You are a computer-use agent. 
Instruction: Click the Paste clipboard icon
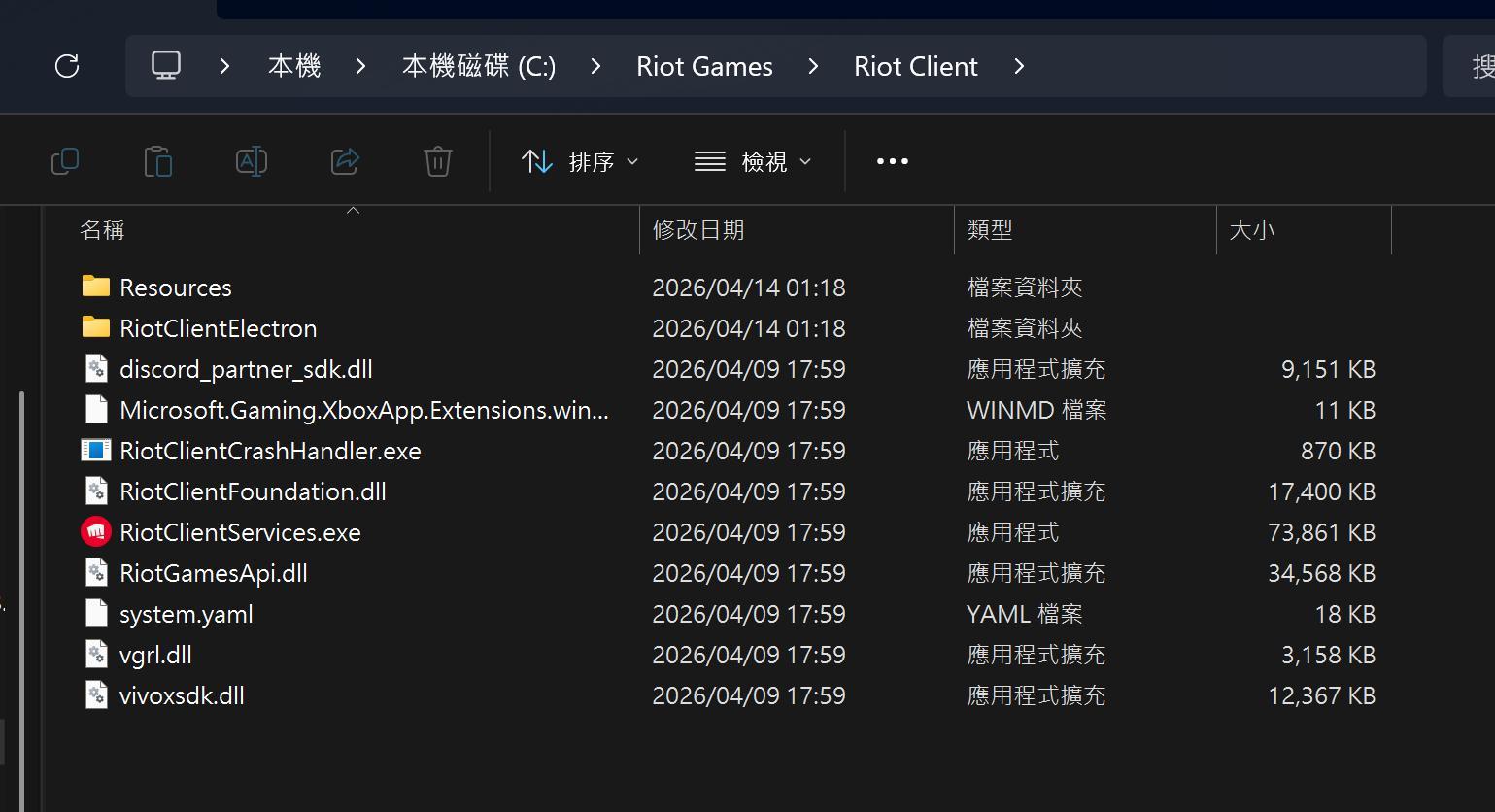click(157, 161)
